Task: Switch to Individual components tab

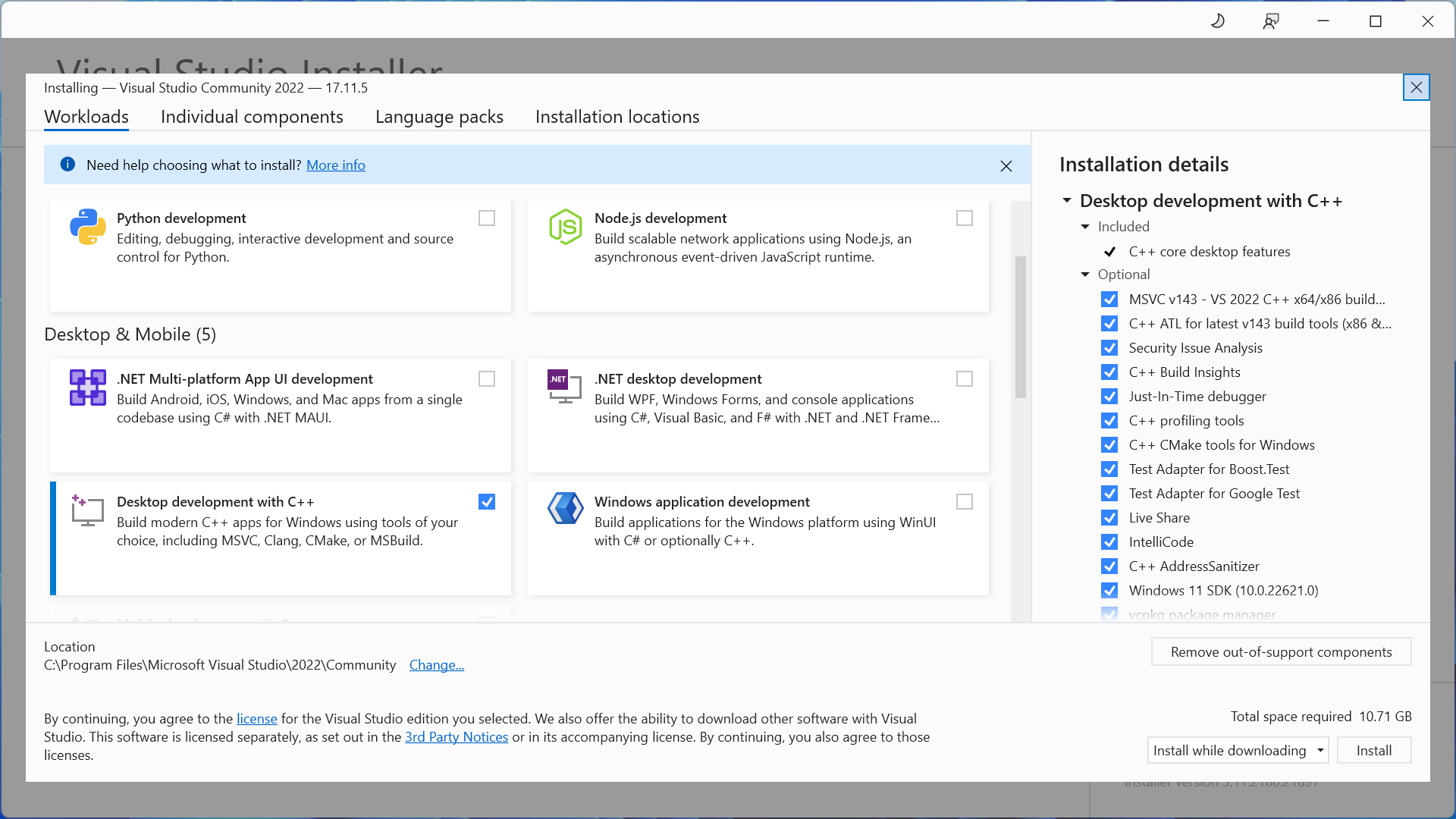Action: click(252, 117)
